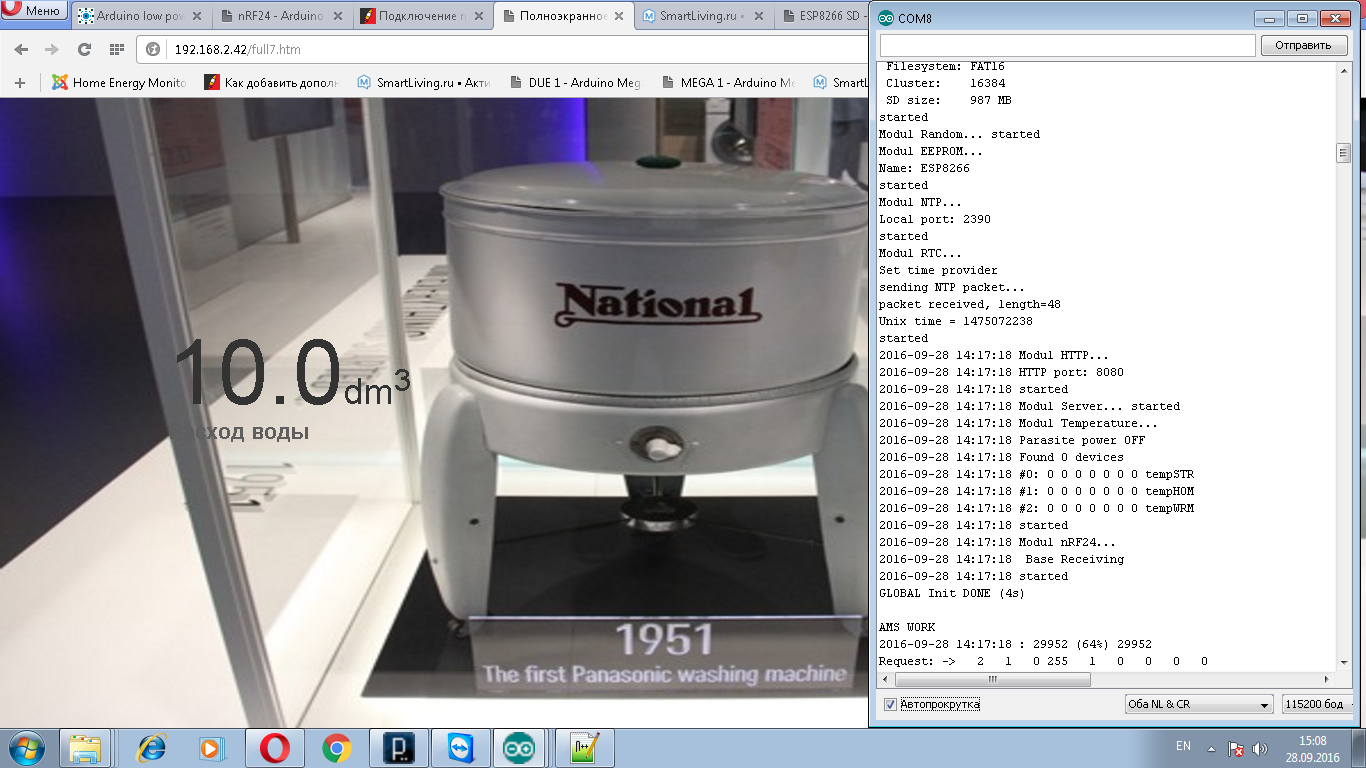Click the serial monitor vertical scrollbar thumb
The image size is (1366, 768).
click(1343, 153)
